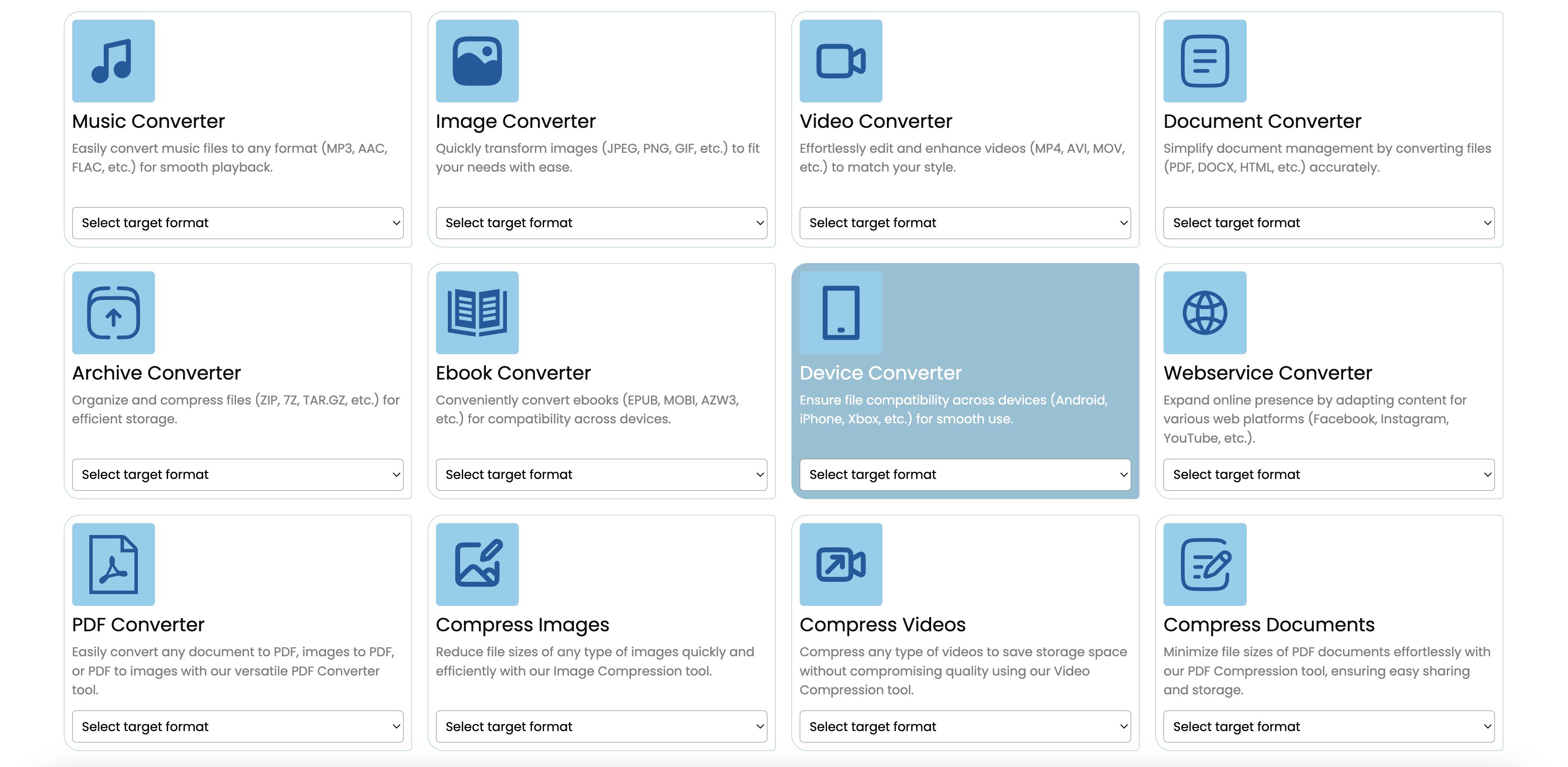This screenshot has height=767, width=1568.
Task: Click the Compress Documents pencil icon
Action: click(1204, 564)
